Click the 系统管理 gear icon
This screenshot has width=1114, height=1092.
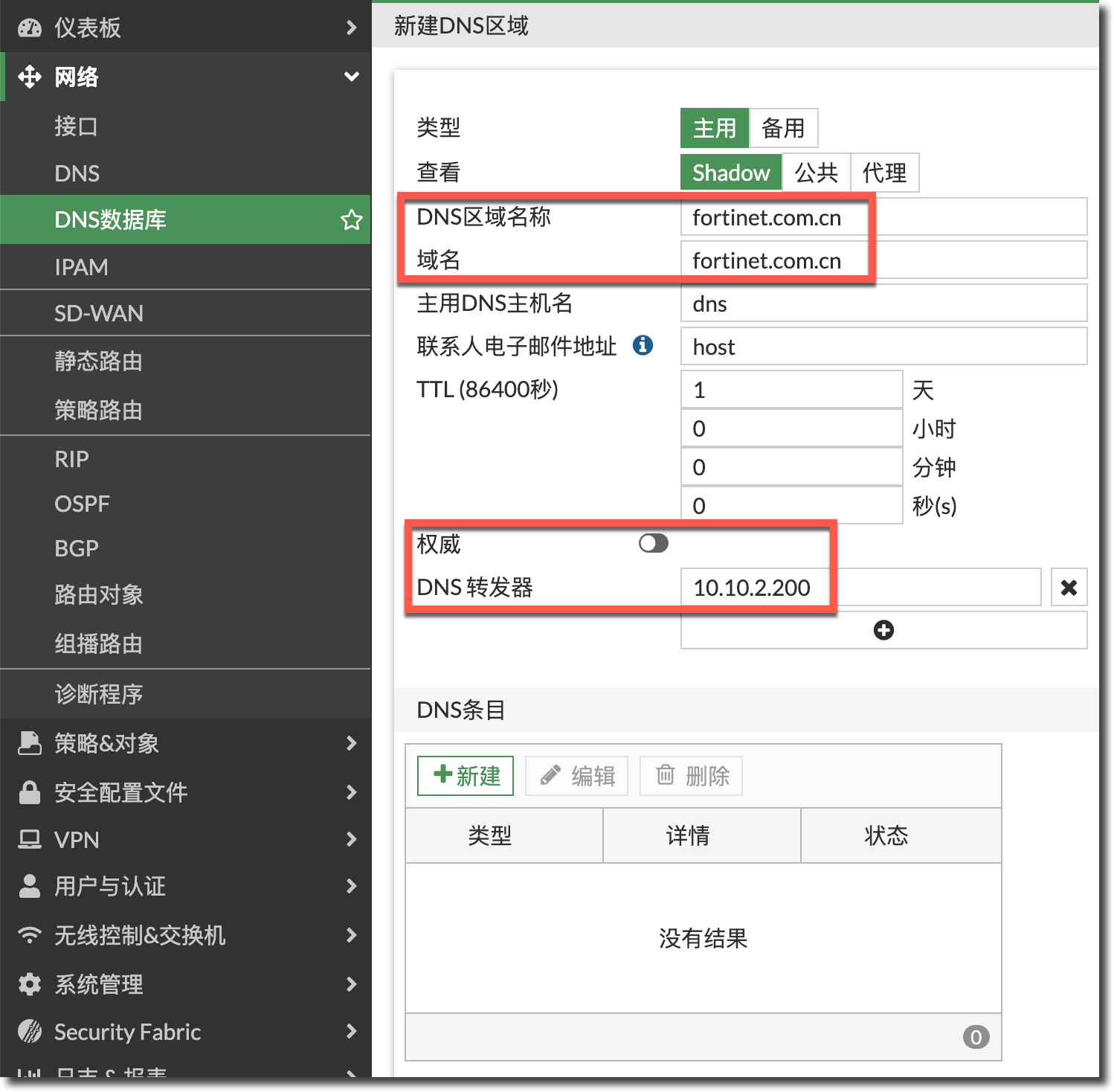pos(30,984)
